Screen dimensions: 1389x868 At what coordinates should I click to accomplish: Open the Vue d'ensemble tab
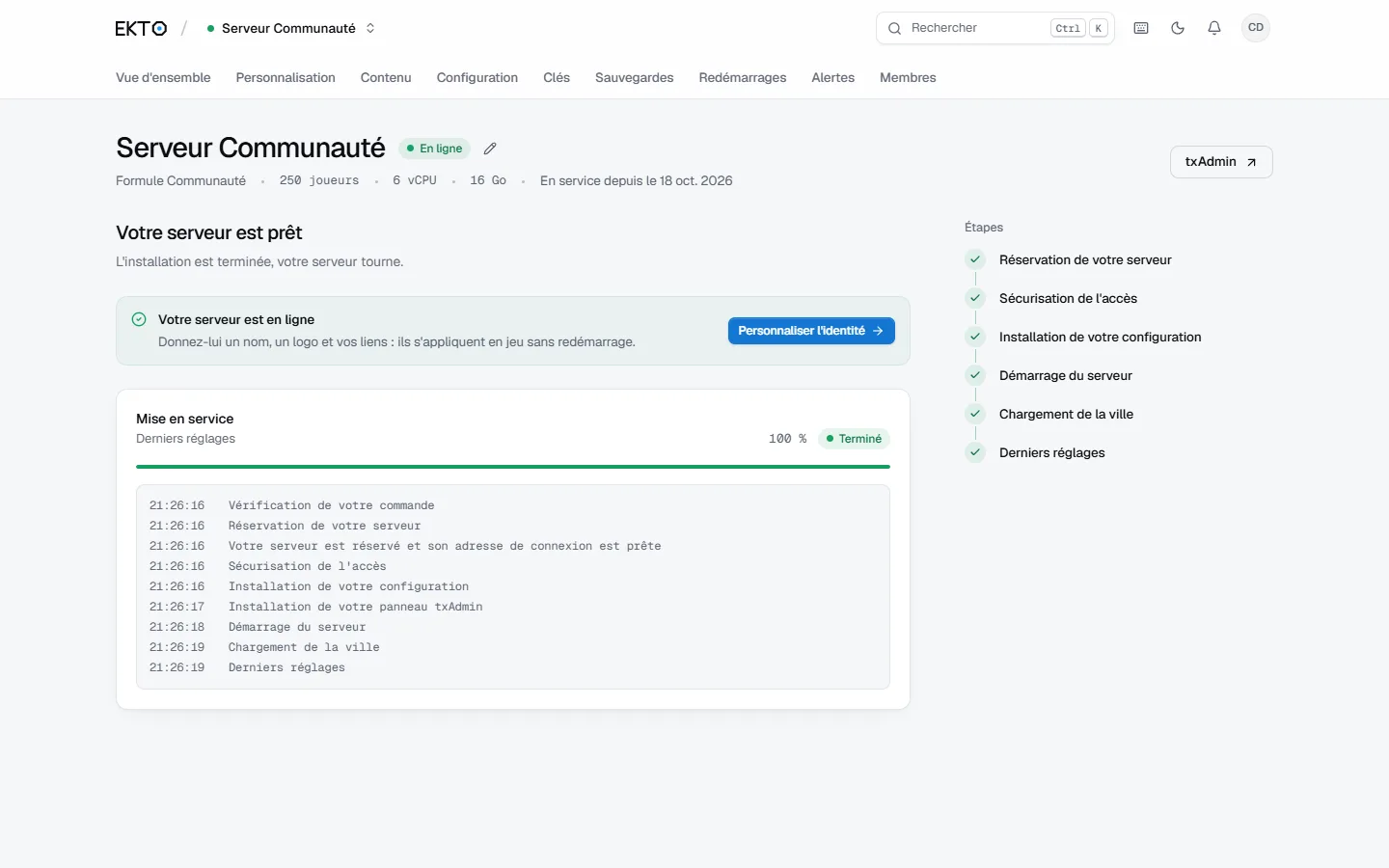tap(163, 77)
